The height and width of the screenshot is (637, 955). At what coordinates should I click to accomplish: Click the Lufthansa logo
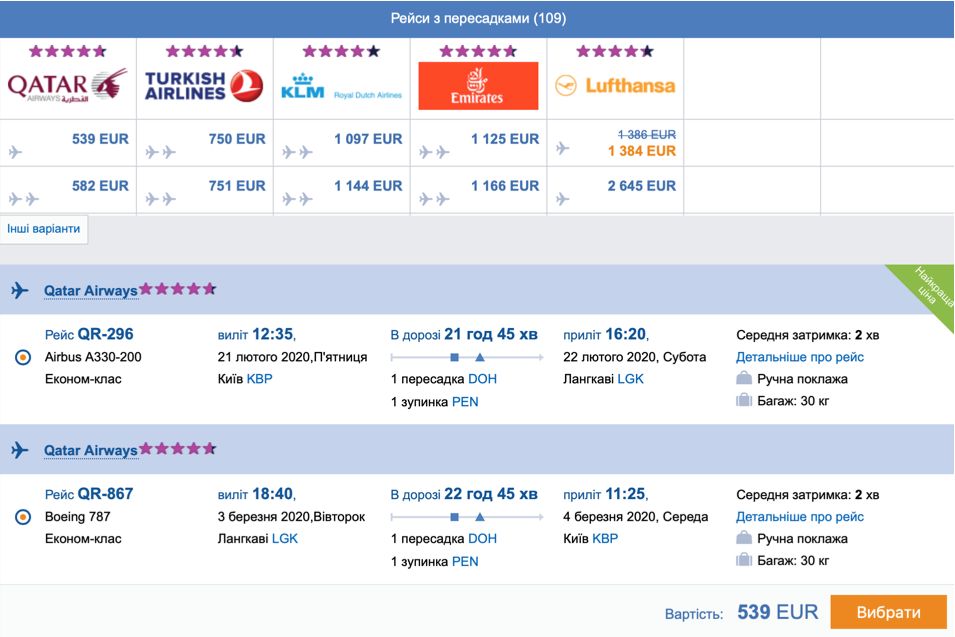click(615, 85)
